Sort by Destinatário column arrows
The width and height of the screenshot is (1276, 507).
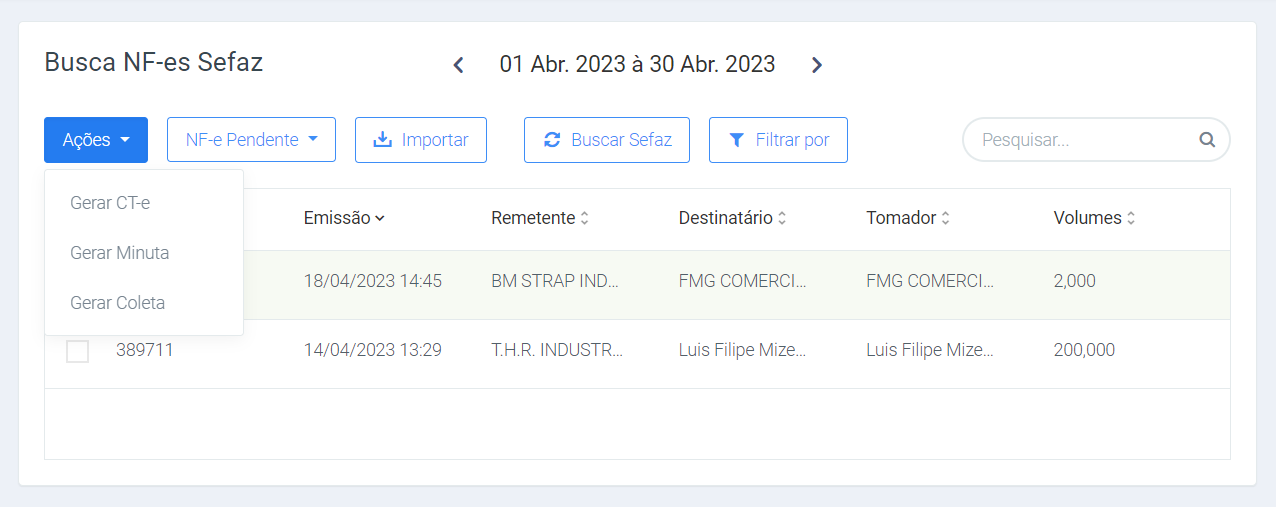[782, 218]
